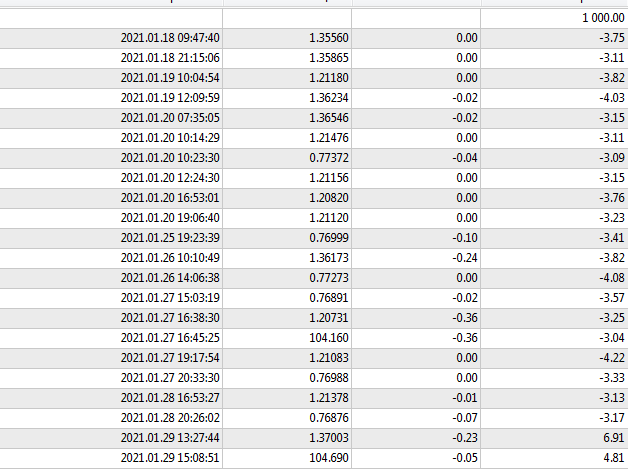Select price value 0.76999
The height and width of the screenshot is (469, 628).
tap(329, 238)
